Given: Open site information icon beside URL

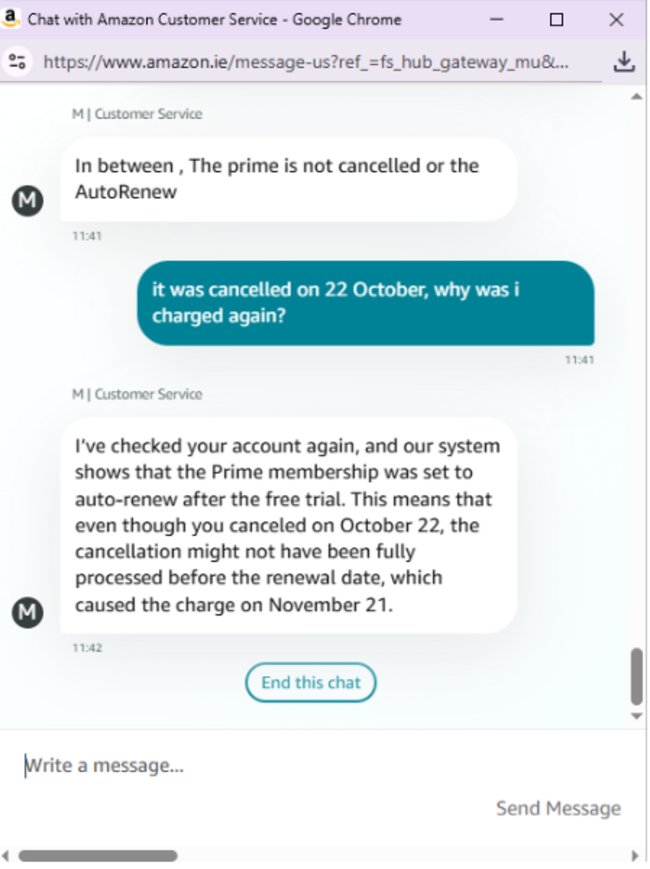Looking at the screenshot, I should [x=17, y=62].
